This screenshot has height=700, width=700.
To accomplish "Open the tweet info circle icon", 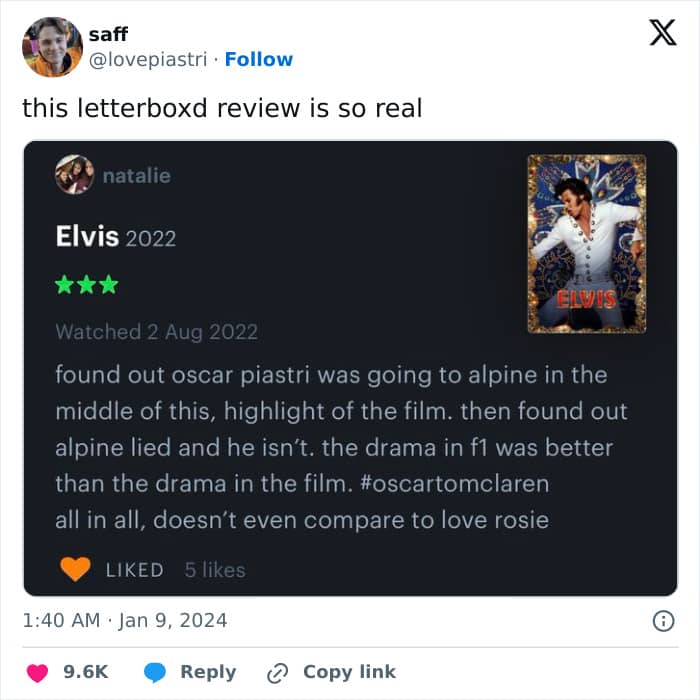I will 663,621.
